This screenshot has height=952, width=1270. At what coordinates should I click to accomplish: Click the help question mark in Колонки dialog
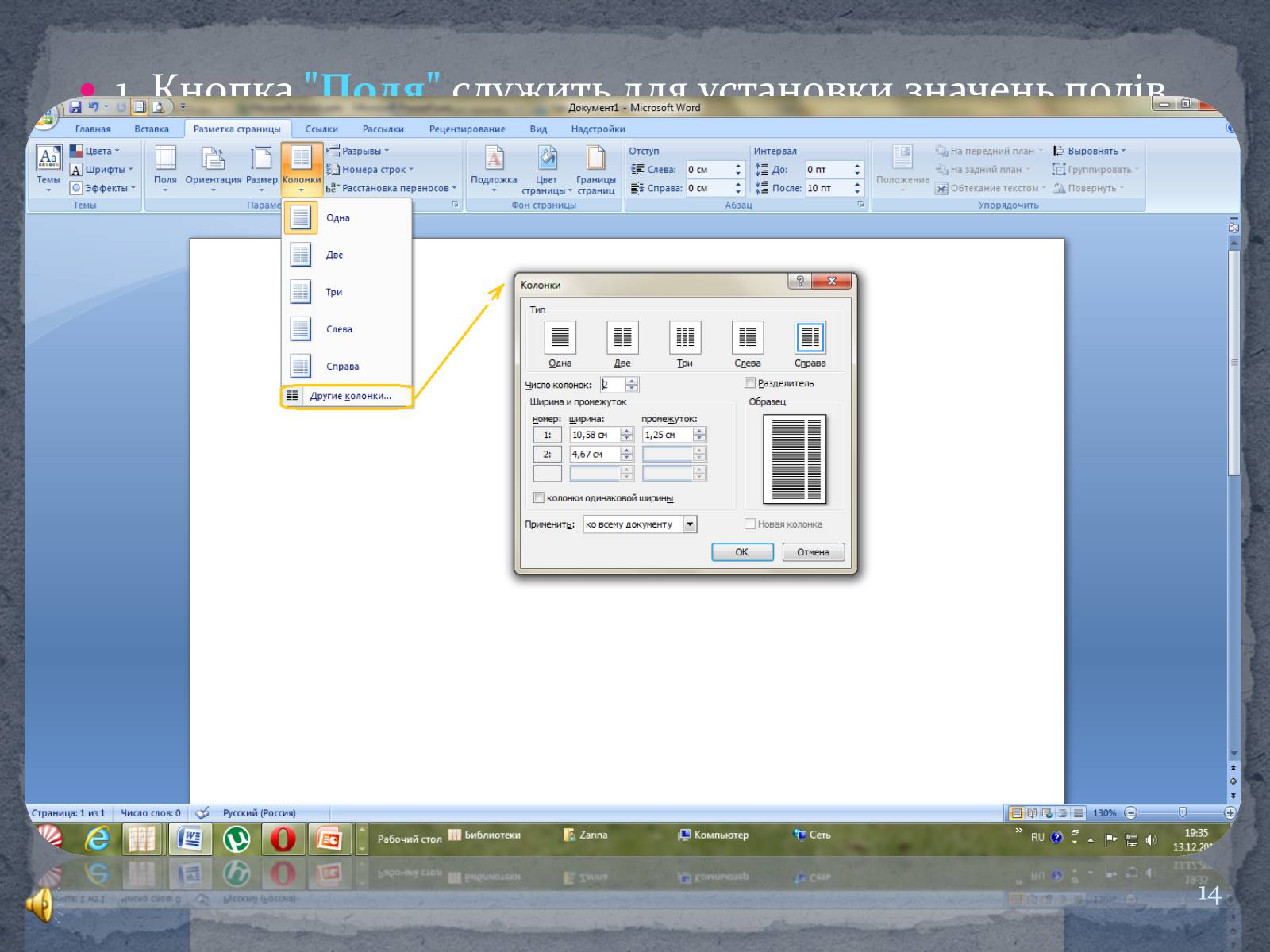point(799,281)
